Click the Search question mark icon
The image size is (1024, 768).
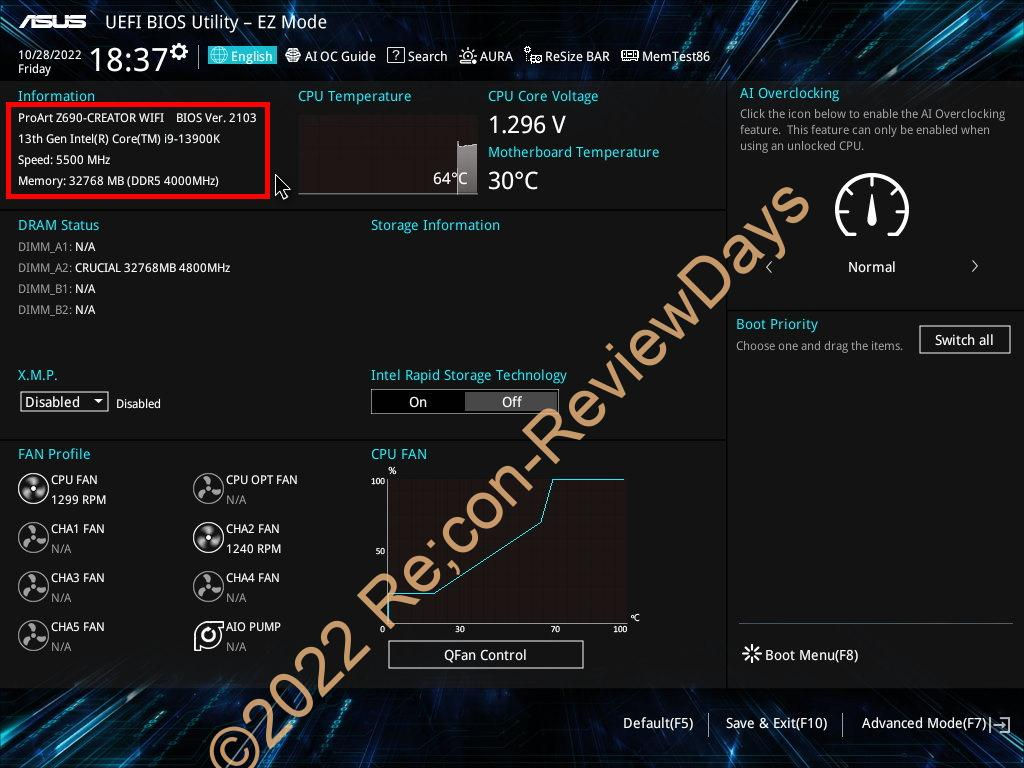(x=395, y=56)
